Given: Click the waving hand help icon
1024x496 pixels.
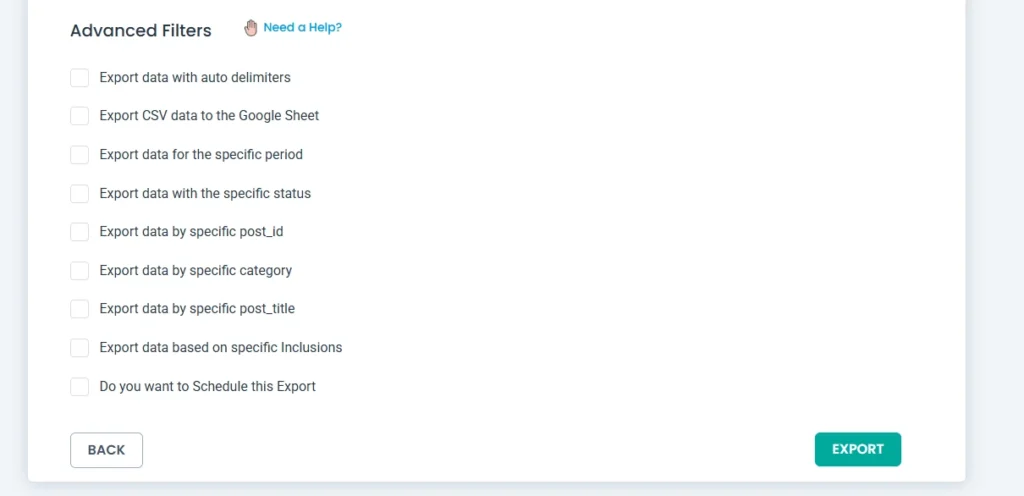Looking at the screenshot, I should 251,28.
